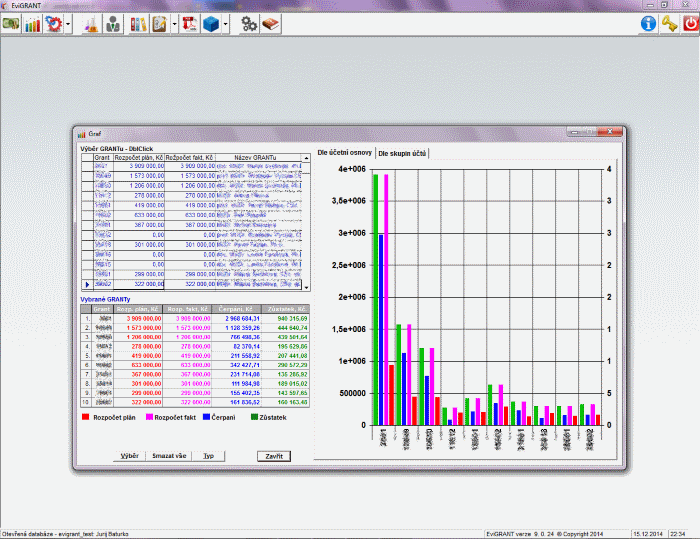Click the laboratory flask toolbar icon
The image size is (700, 539).
coord(91,24)
